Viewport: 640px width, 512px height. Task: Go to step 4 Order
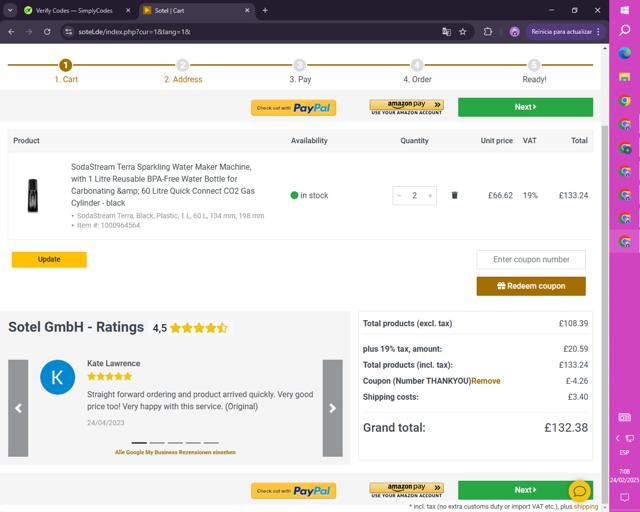417,71
